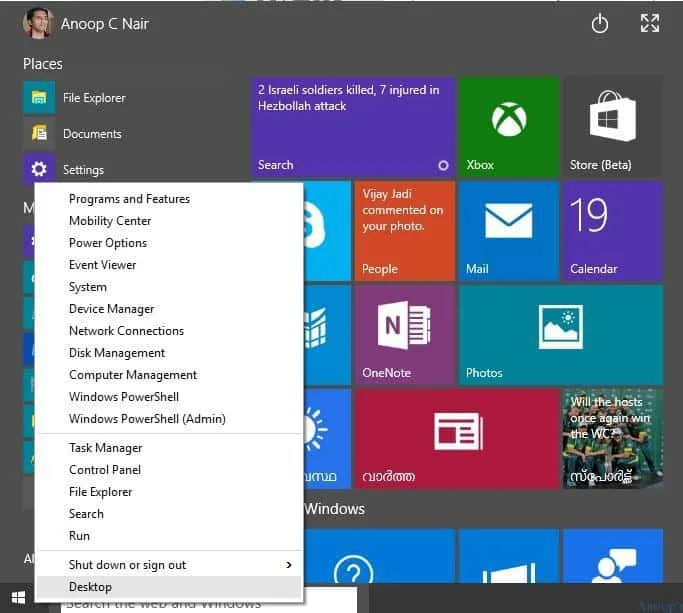The width and height of the screenshot is (683, 613).
Task: Click the Windows Start button
Action: click(x=18, y=601)
